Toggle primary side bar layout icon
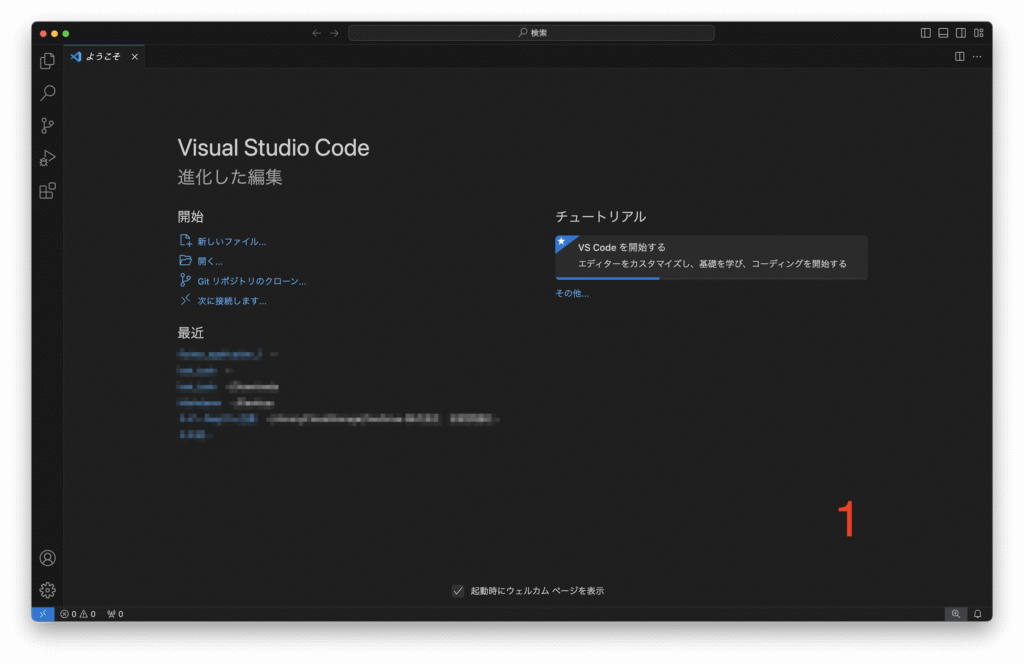Viewport: 1024px width, 663px height. click(925, 33)
